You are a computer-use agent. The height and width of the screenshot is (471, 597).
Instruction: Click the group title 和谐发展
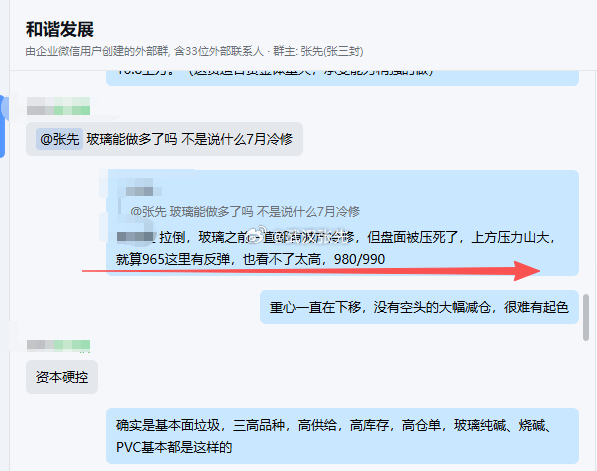(60, 30)
